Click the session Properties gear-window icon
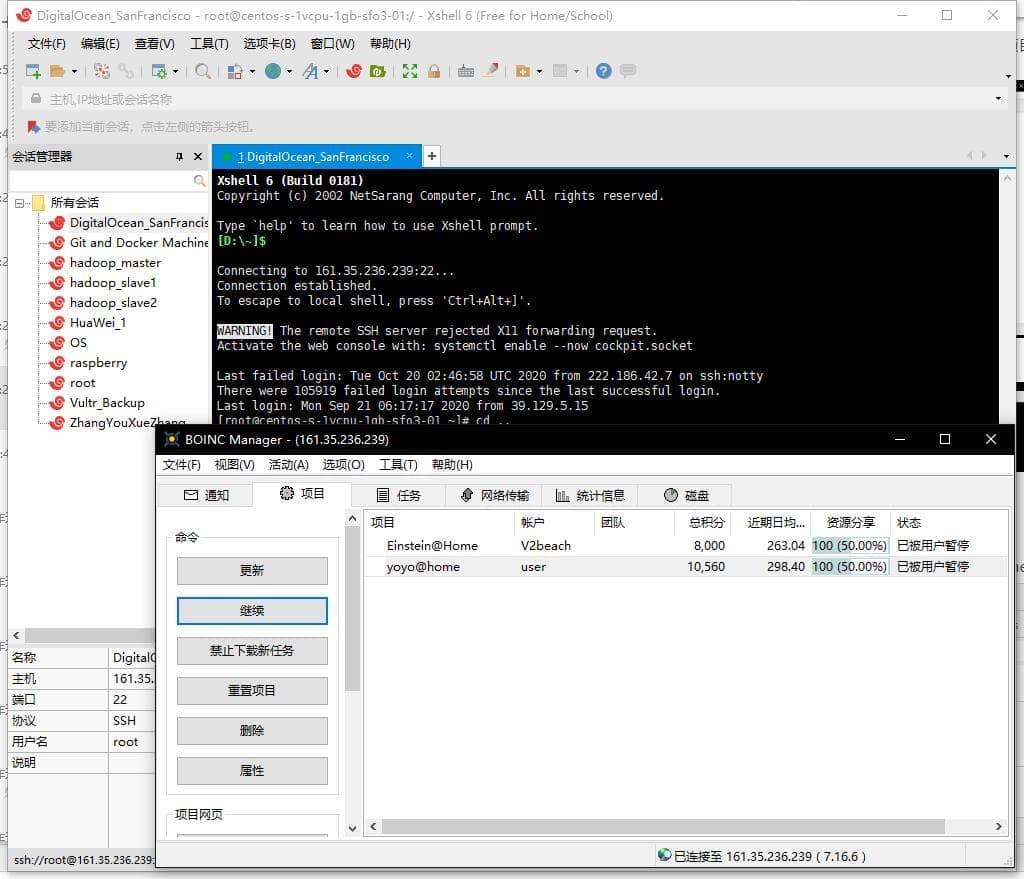The height and width of the screenshot is (879, 1024). click(159, 71)
